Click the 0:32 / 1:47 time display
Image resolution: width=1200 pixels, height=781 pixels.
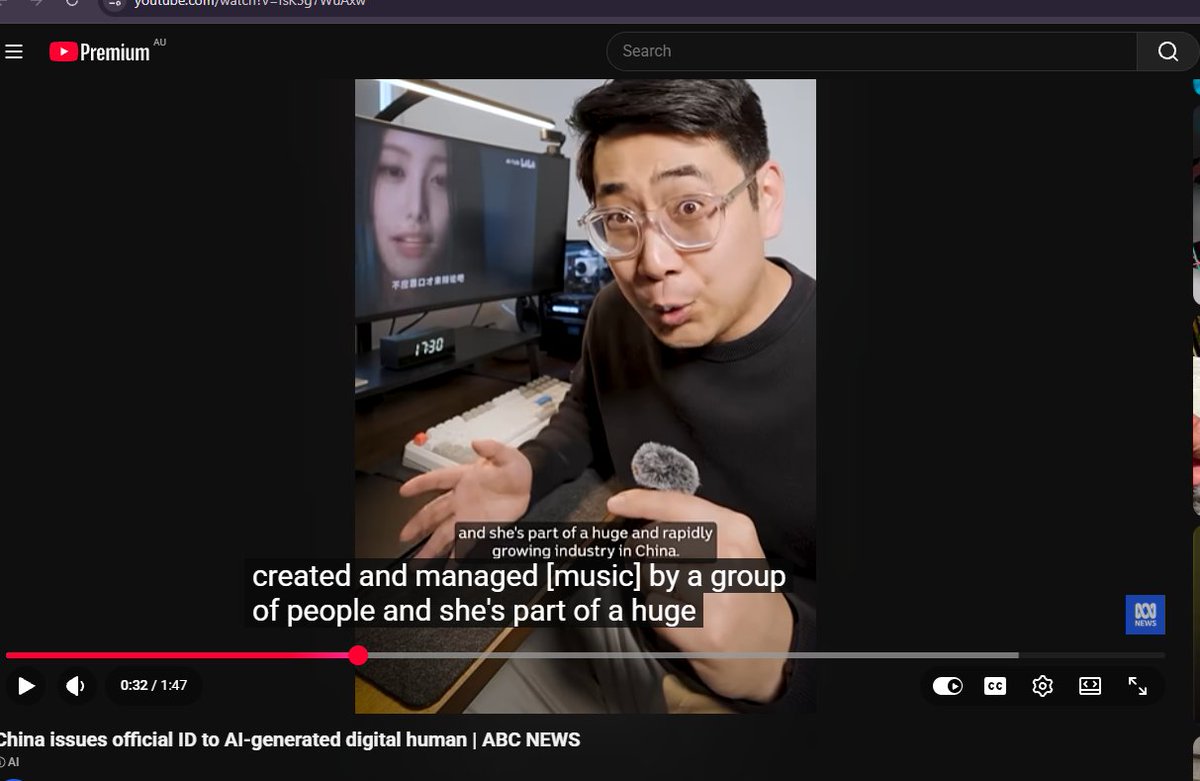tap(154, 686)
